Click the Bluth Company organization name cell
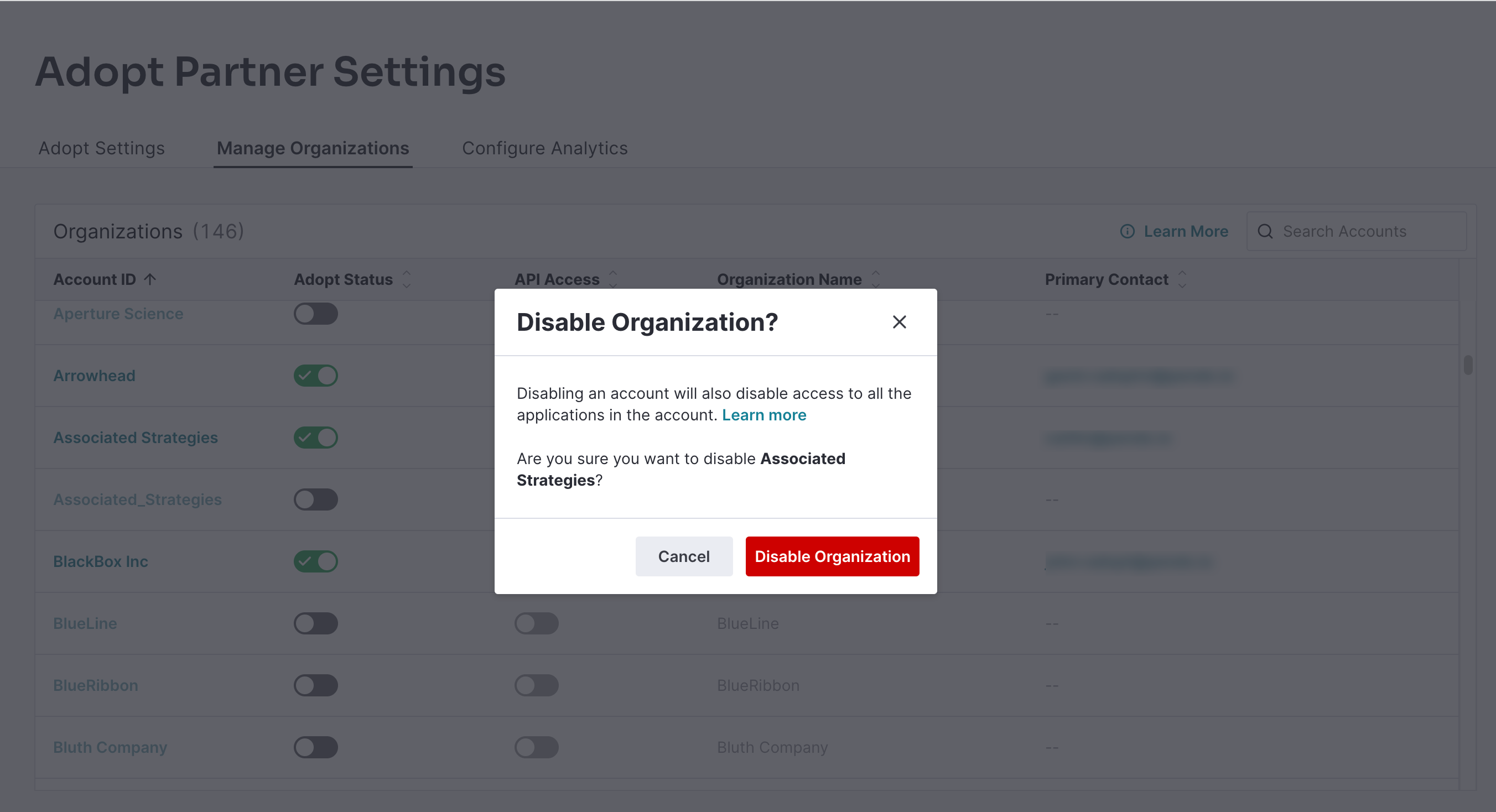This screenshot has height=812, width=1496. coord(772,748)
